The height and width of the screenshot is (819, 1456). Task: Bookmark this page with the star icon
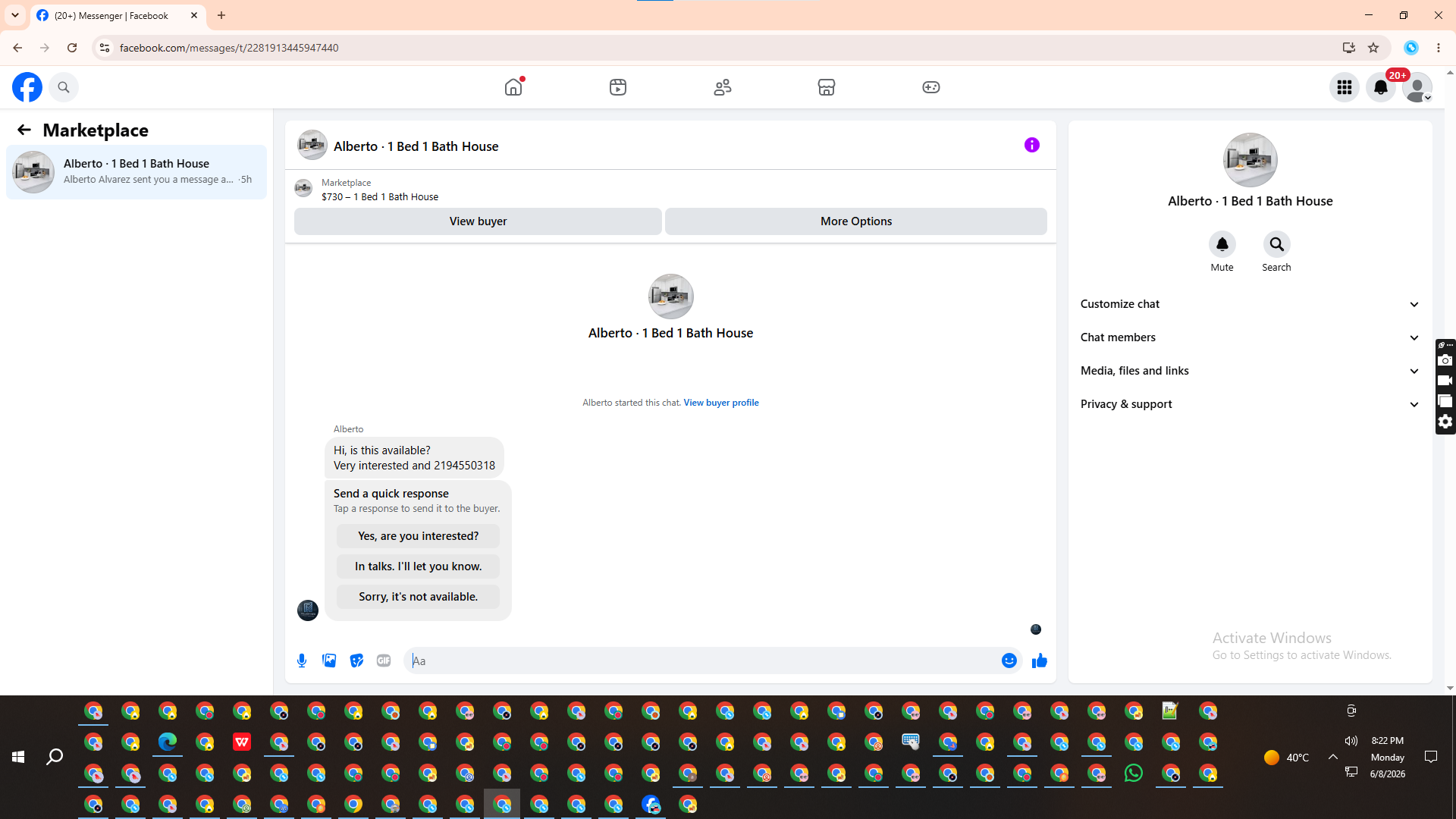[x=1373, y=48]
